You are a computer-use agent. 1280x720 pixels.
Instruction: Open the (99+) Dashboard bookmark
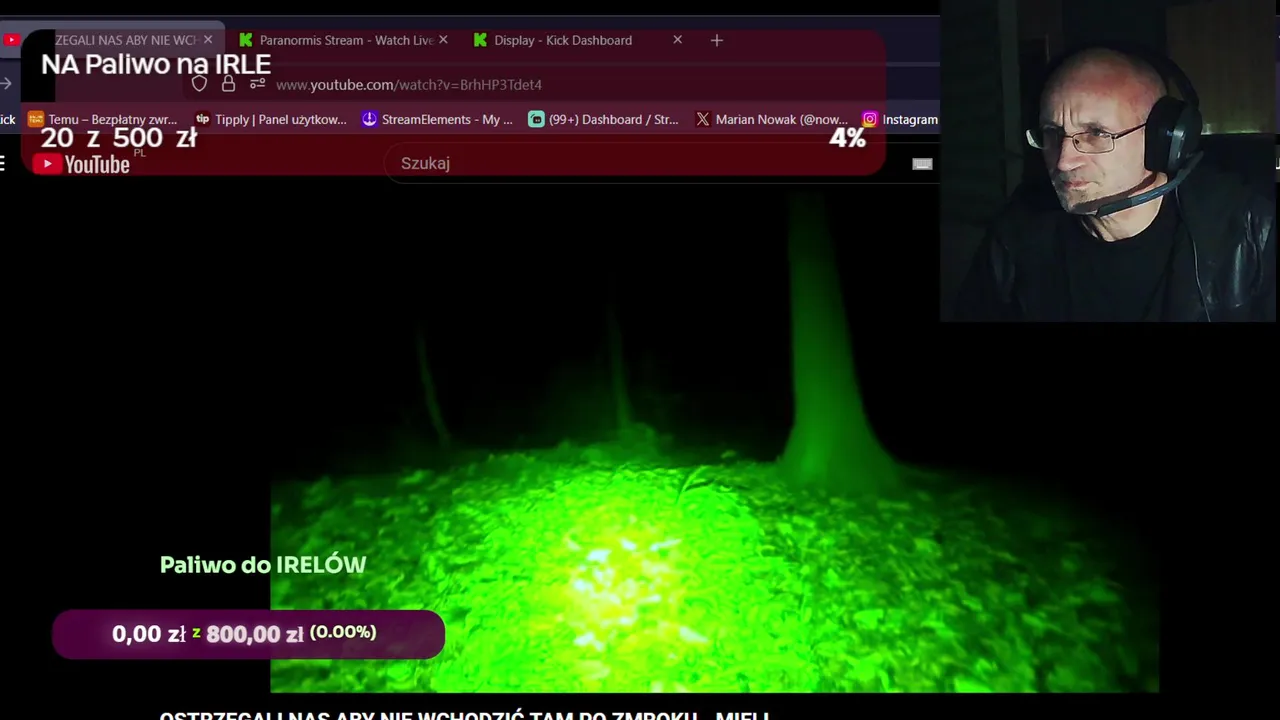(x=604, y=119)
